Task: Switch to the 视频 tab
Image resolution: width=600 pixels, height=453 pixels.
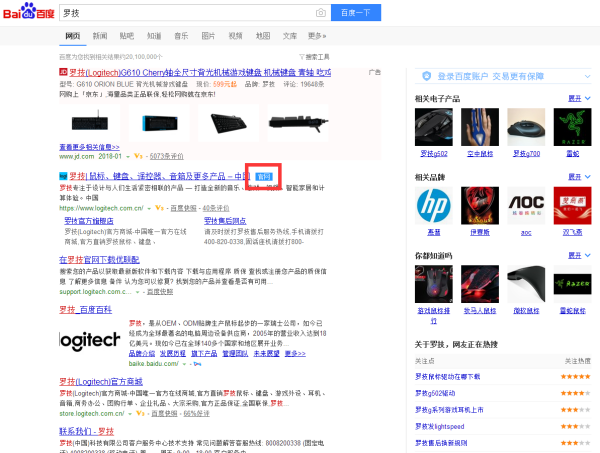Action: 235,36
